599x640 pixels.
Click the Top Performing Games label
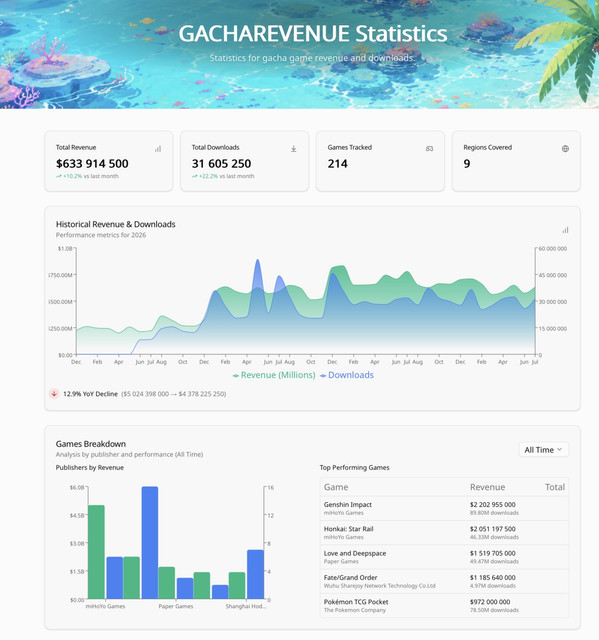coord(355,467)
